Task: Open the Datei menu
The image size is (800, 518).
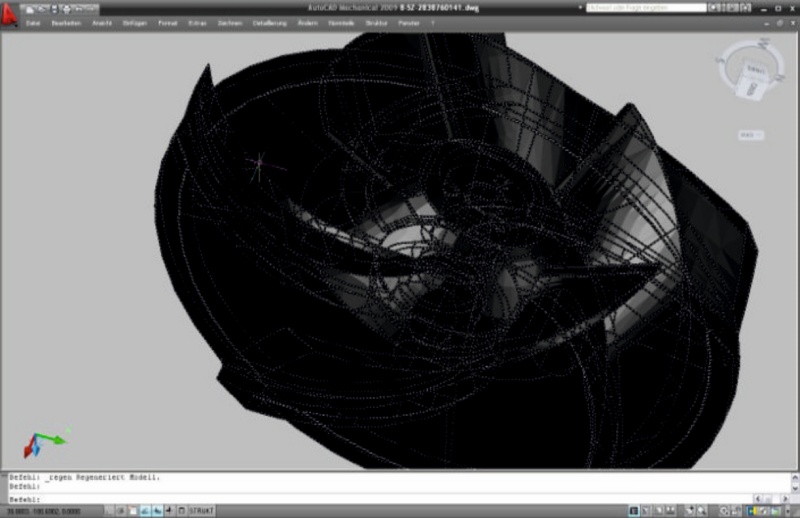Action: [33, 21]
